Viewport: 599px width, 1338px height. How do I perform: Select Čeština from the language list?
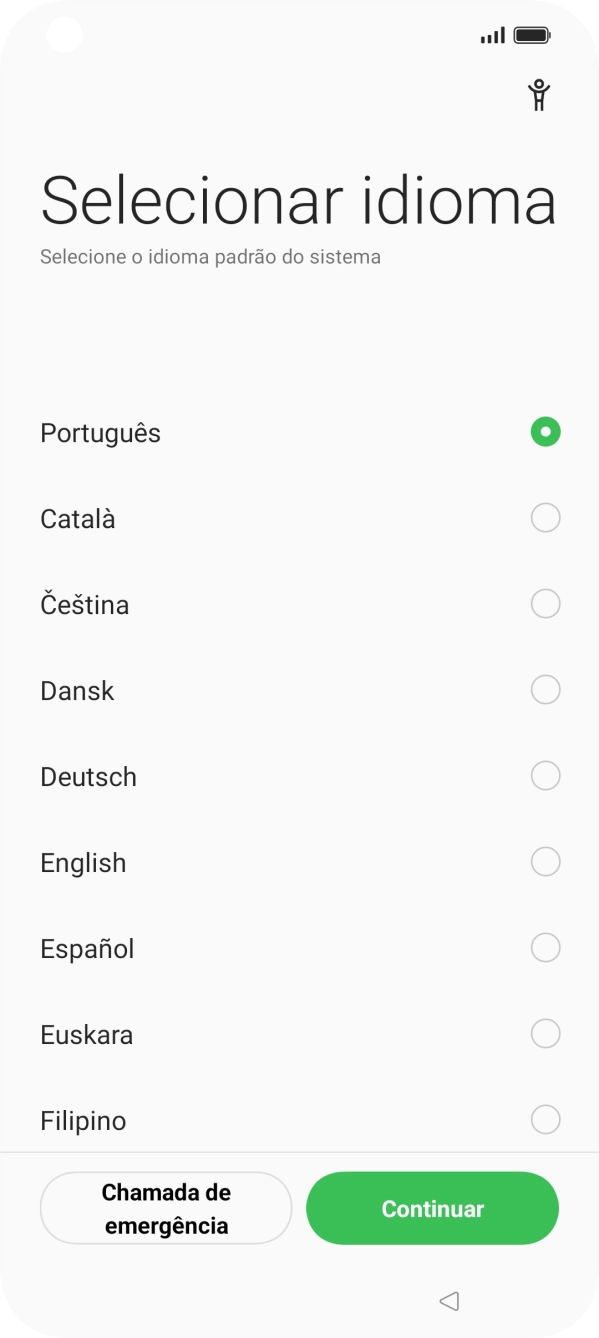(x=544, y=604)
